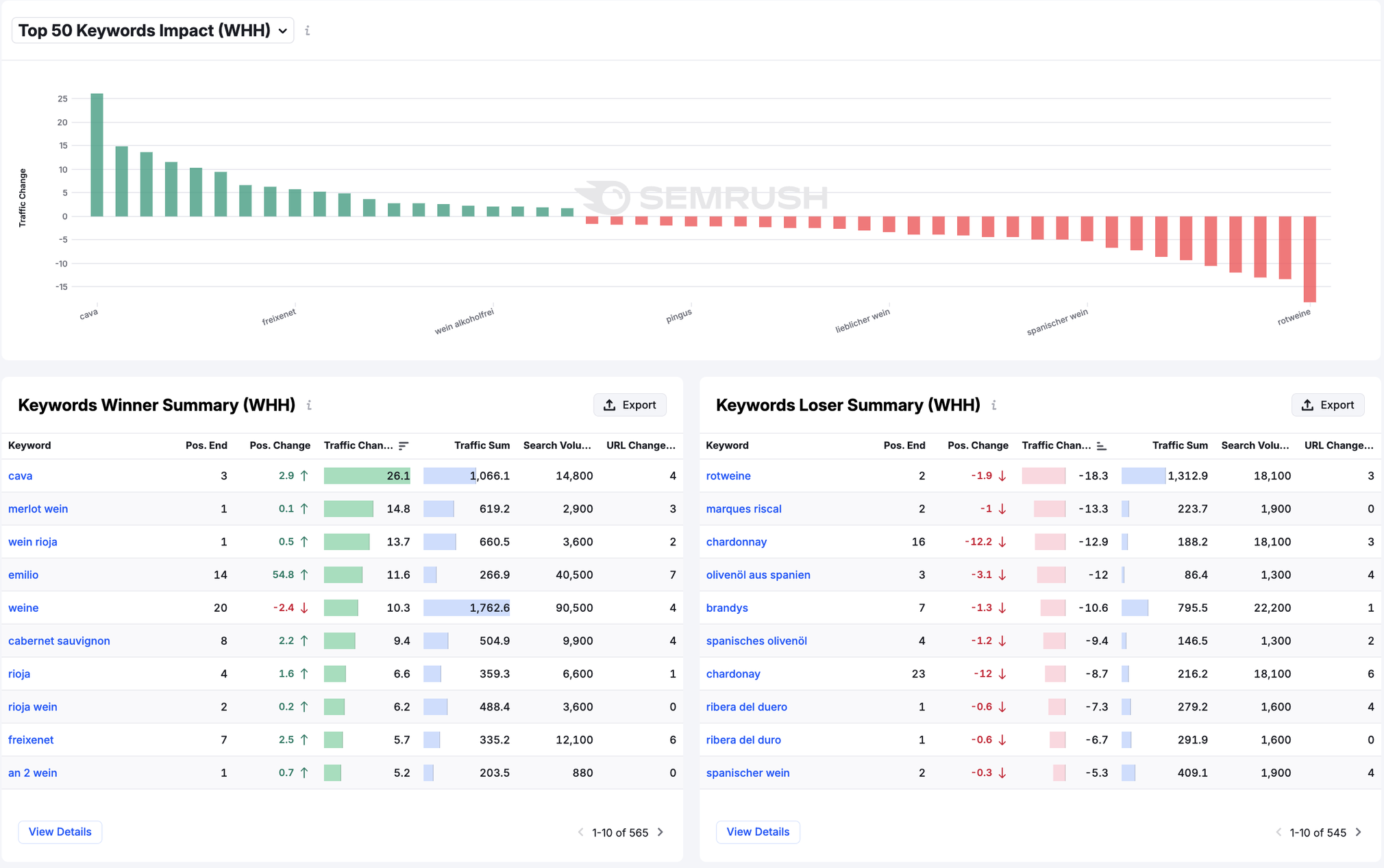The height and width of the screenshot is (868, 1384).
Task: Open View Details for winner keywords
Action: 60,832
